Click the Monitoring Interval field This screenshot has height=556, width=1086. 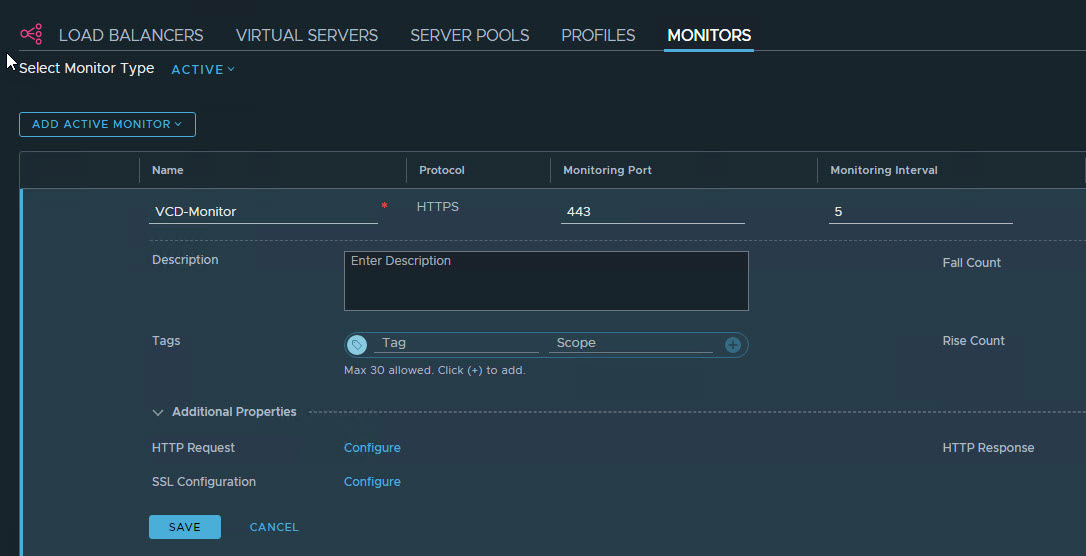pos(919,211)
